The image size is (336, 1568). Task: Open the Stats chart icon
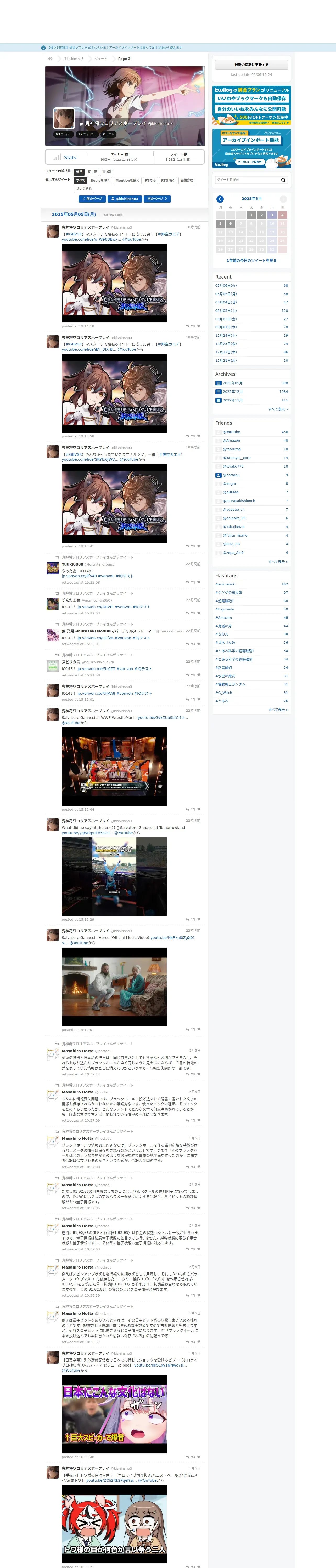57,157
